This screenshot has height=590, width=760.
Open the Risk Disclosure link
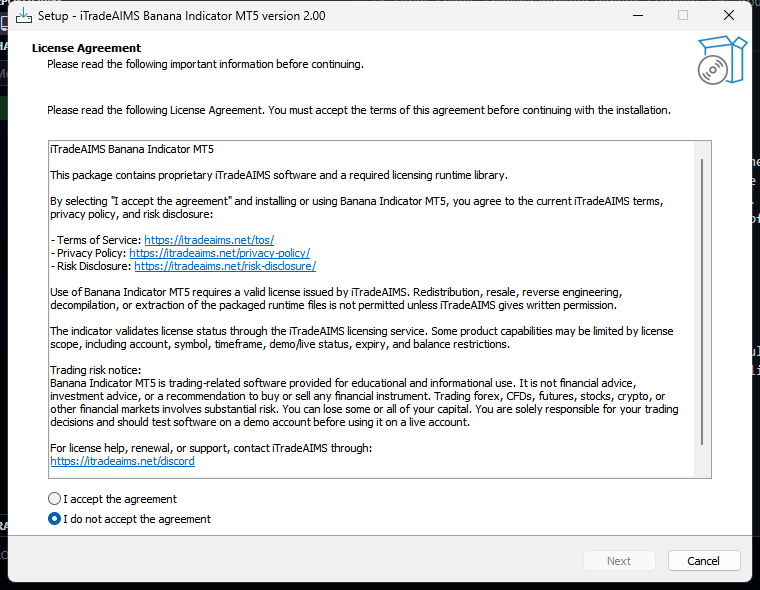pyautogui.click(x=225, y=266)
